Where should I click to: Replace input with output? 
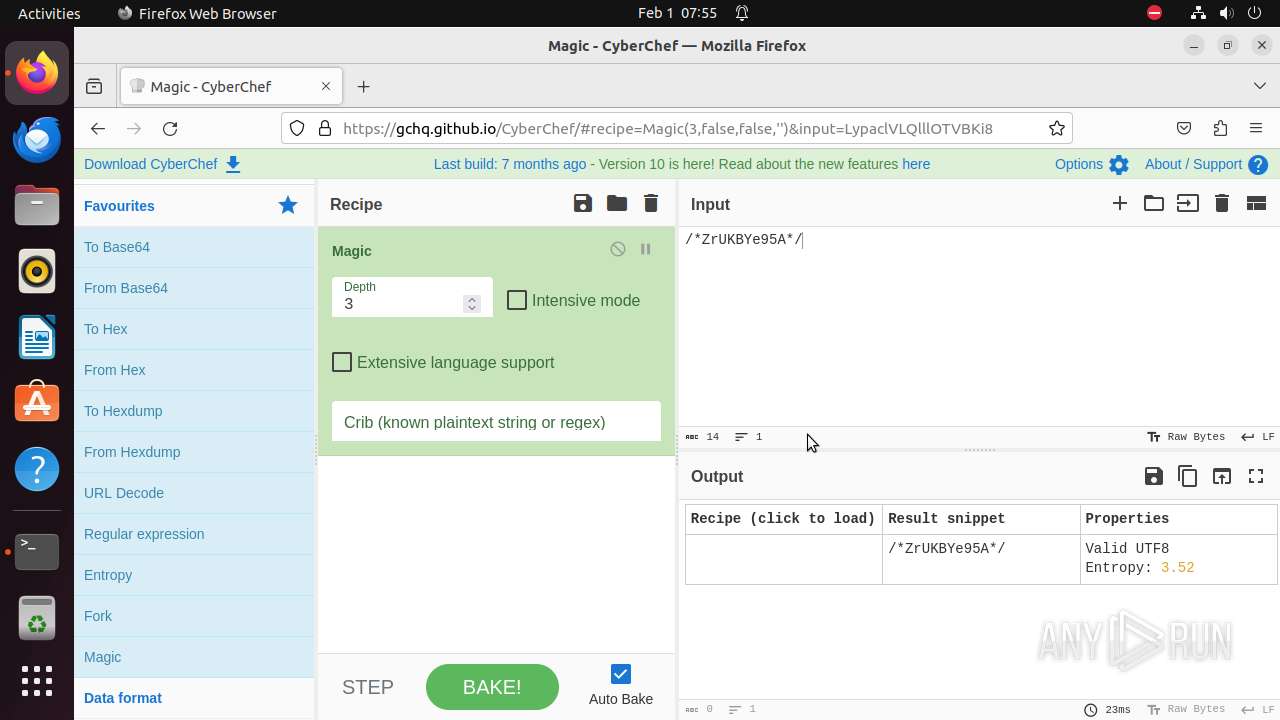pyautogui.click(x=1222, y=476)
